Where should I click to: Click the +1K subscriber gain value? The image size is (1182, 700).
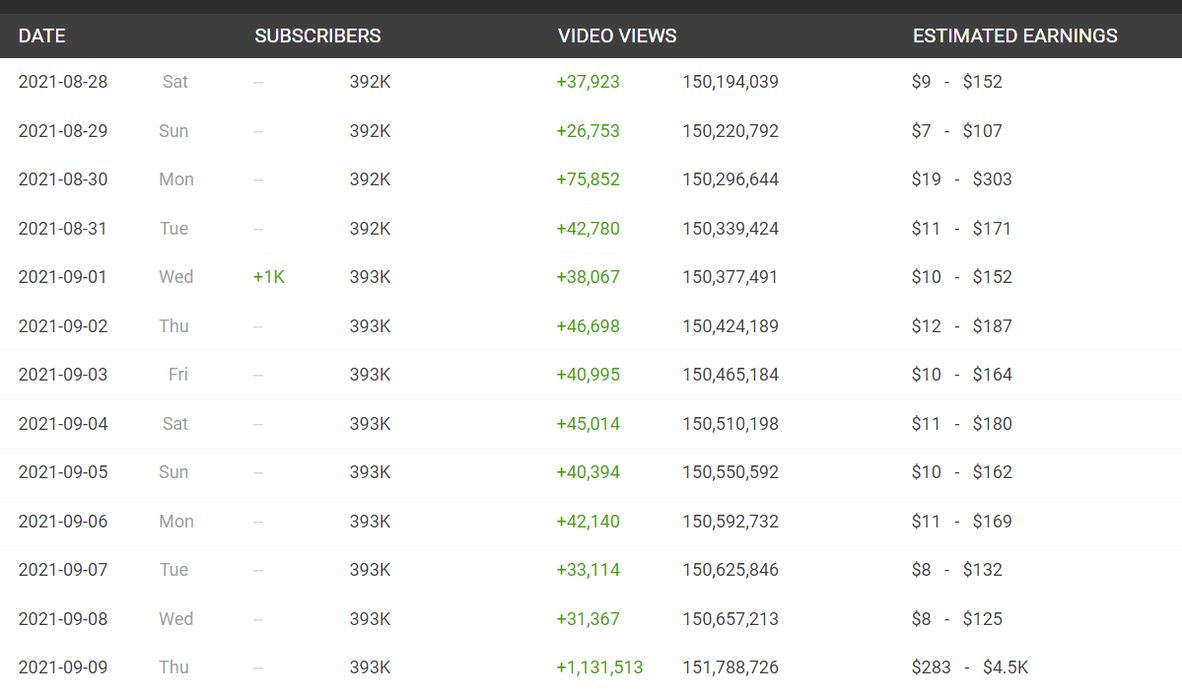[x=269, y=277]
